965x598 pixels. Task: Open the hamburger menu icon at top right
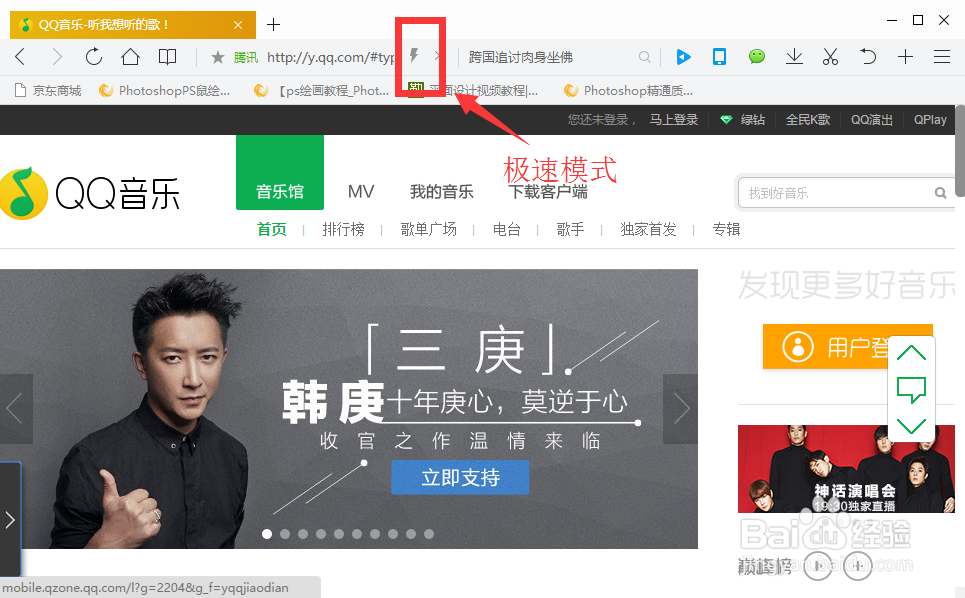pos(941,57)
